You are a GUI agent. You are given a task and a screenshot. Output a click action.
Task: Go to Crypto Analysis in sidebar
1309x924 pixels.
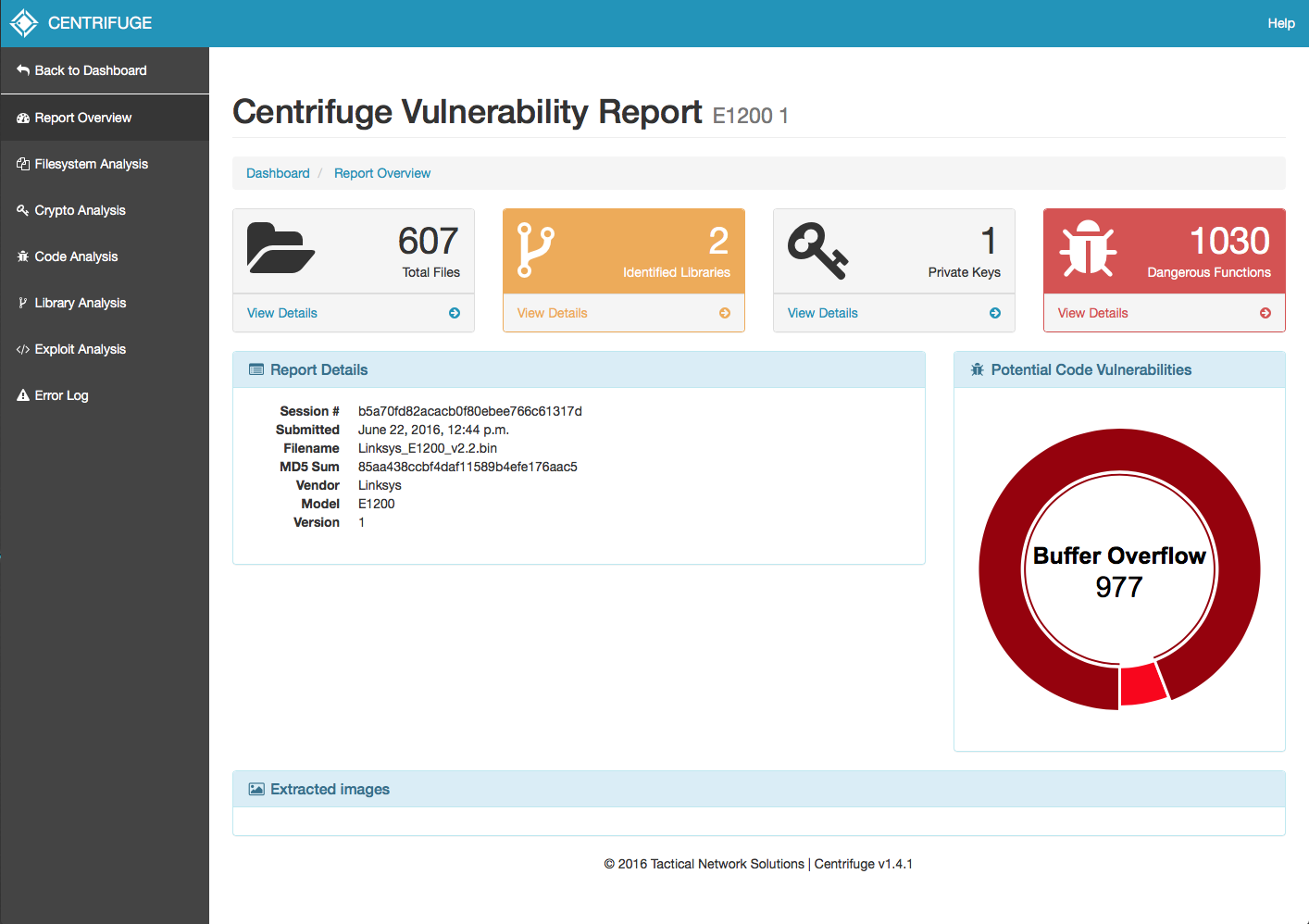pos(80,210)
